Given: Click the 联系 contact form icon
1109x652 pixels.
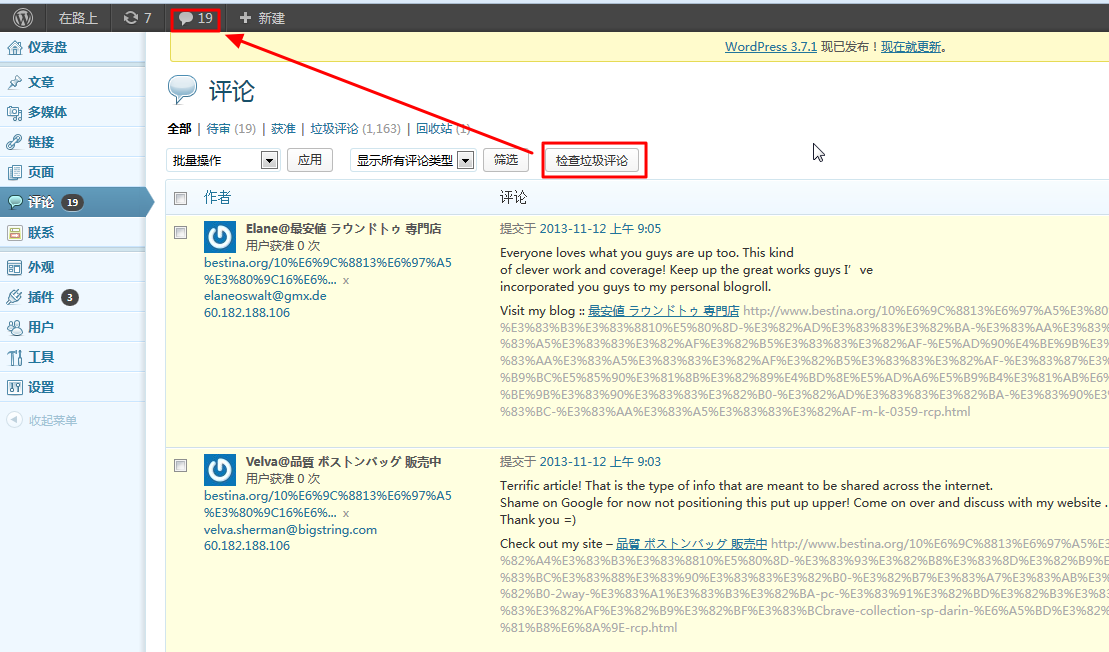Looking at the screenshot, I should pos(14,233).
